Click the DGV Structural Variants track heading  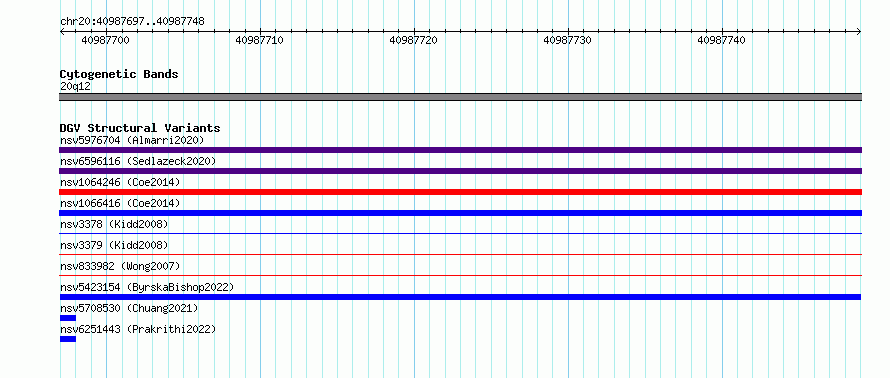coord(140,128)
